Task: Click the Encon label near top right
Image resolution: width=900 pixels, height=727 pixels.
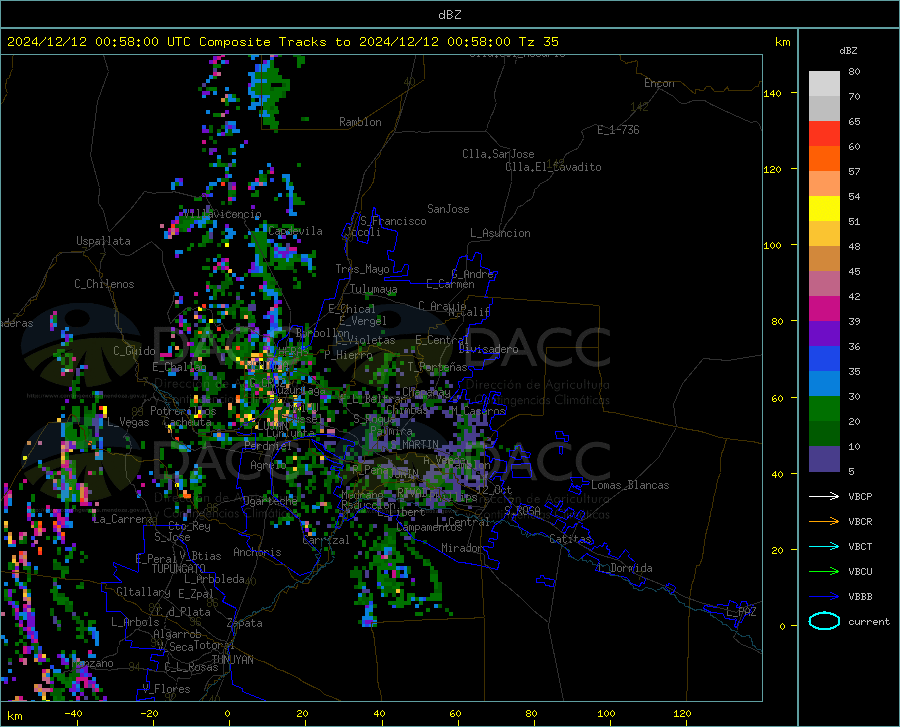Action: [659, 83]
